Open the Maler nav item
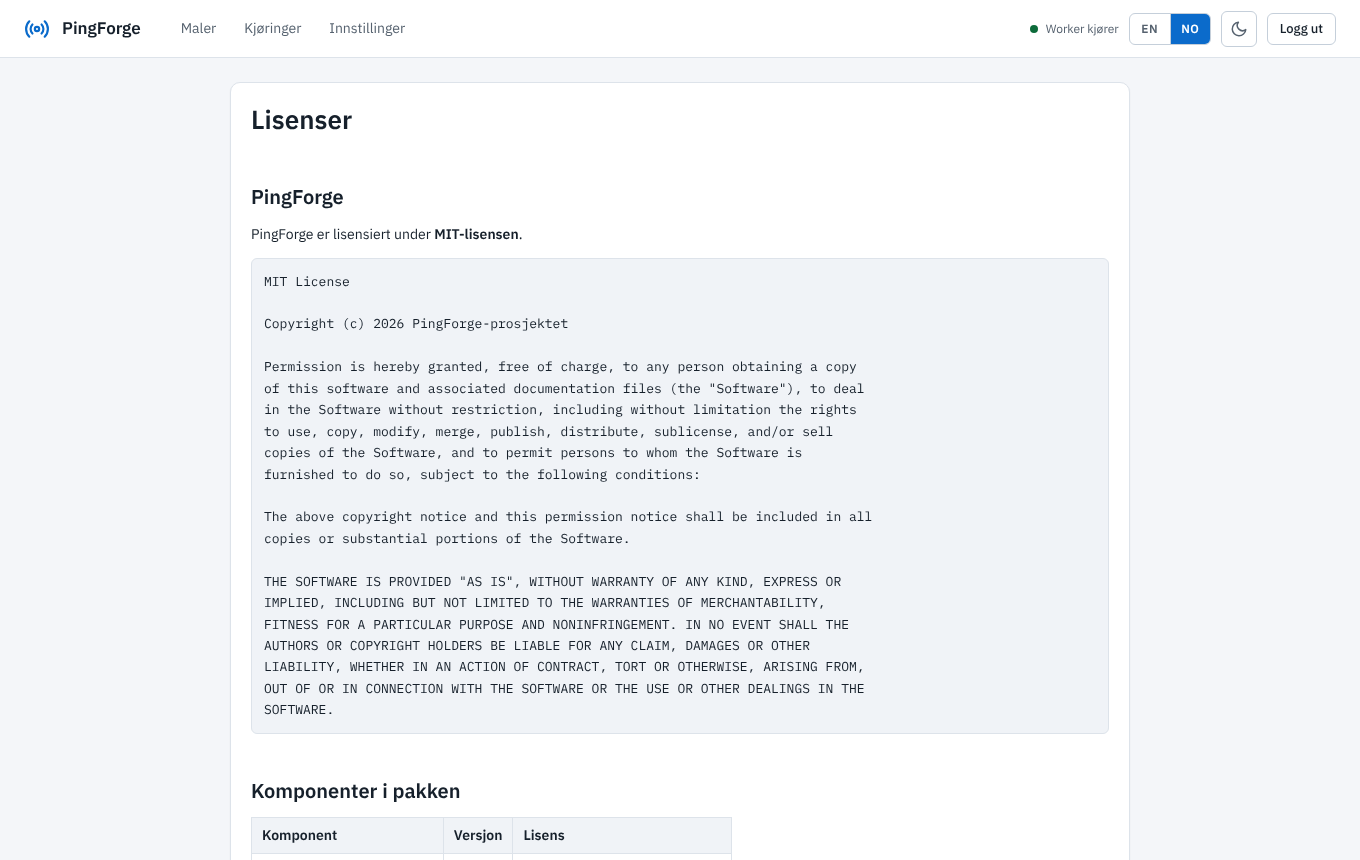1360x860 pixels. click(198, 29)
